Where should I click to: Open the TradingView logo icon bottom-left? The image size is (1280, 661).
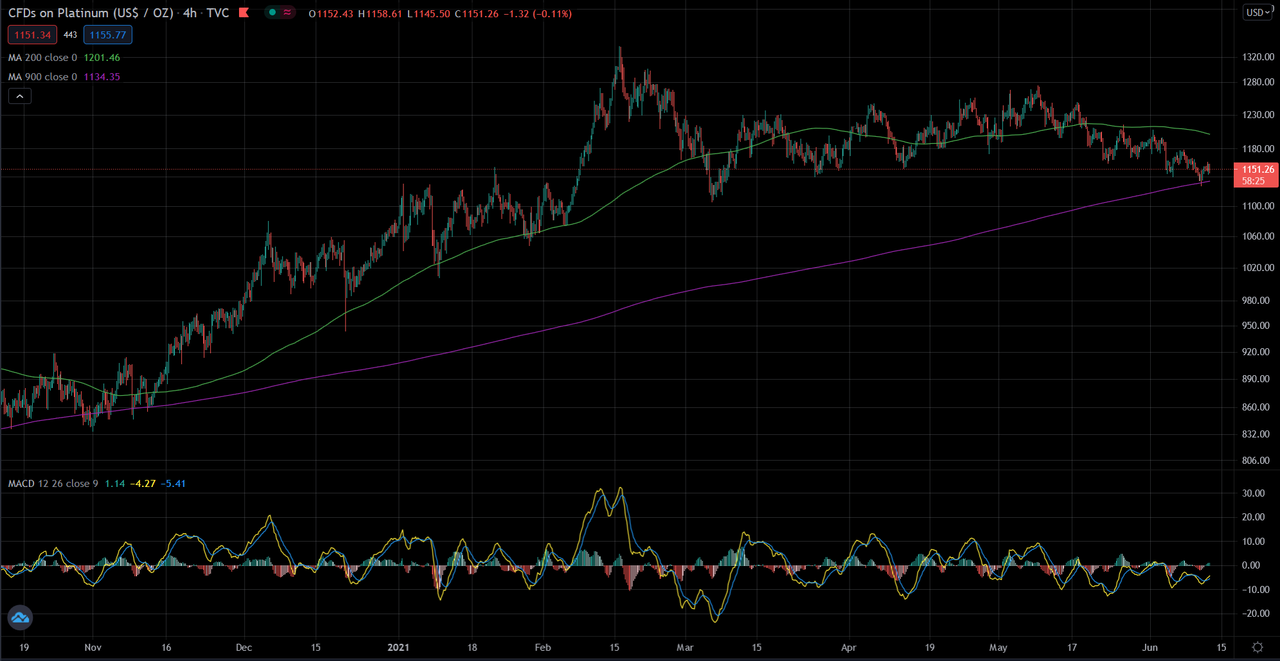point(20,618)
